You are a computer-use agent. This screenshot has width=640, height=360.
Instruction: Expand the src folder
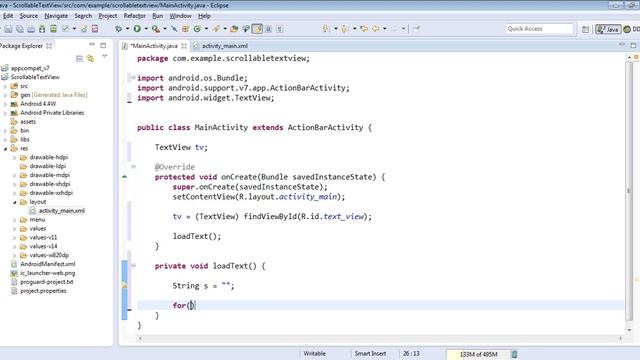click(x=5, y=86)
